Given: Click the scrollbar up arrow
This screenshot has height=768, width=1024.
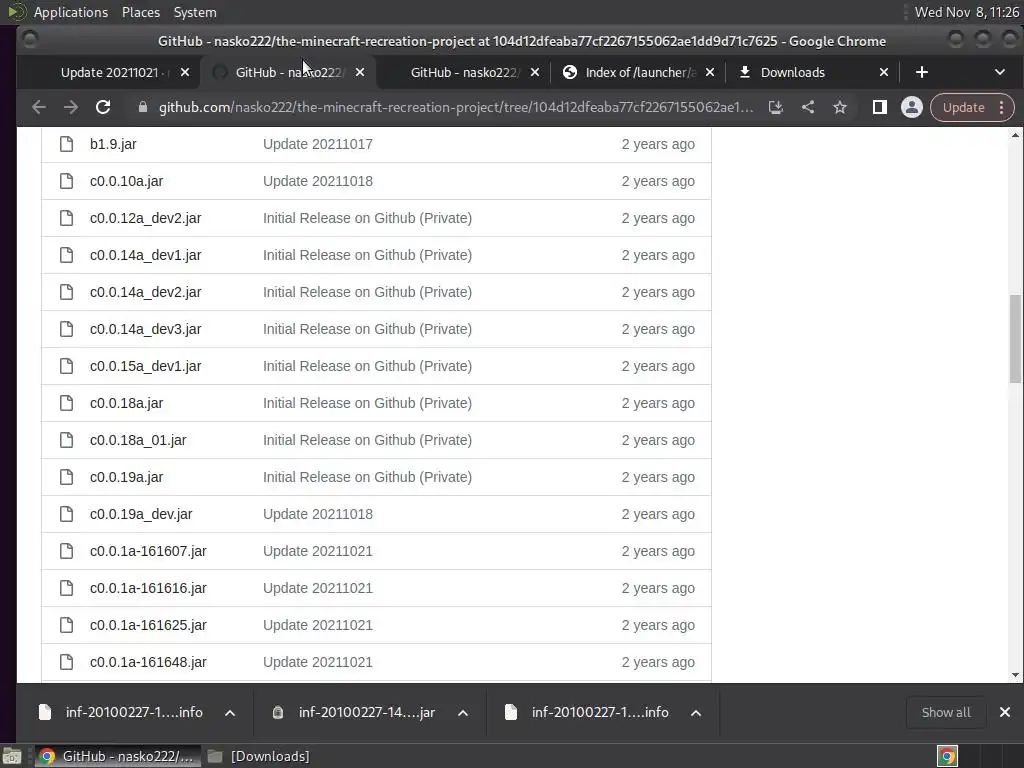Looking at the screenshot, I should [x=1015, y=135].
